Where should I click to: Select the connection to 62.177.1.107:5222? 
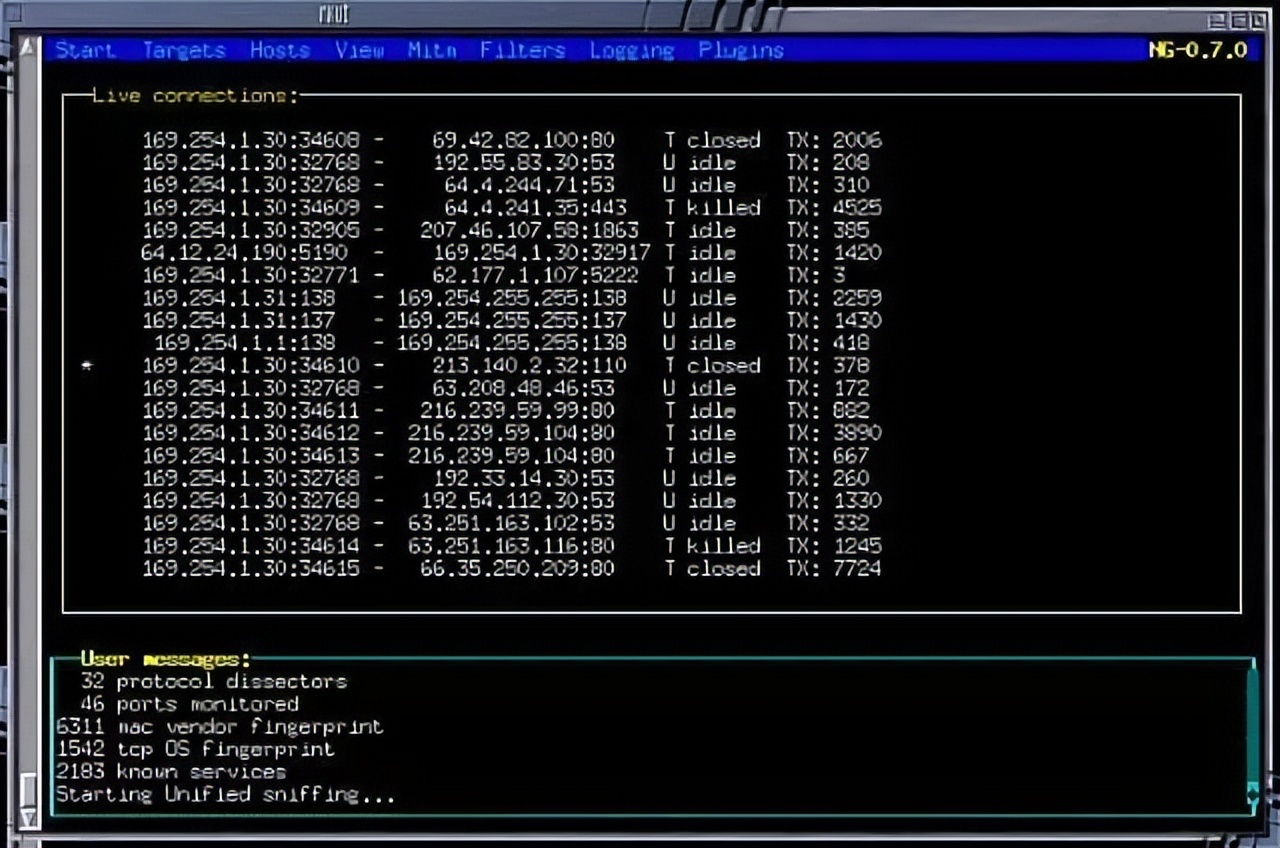click(x=494, y=275)
